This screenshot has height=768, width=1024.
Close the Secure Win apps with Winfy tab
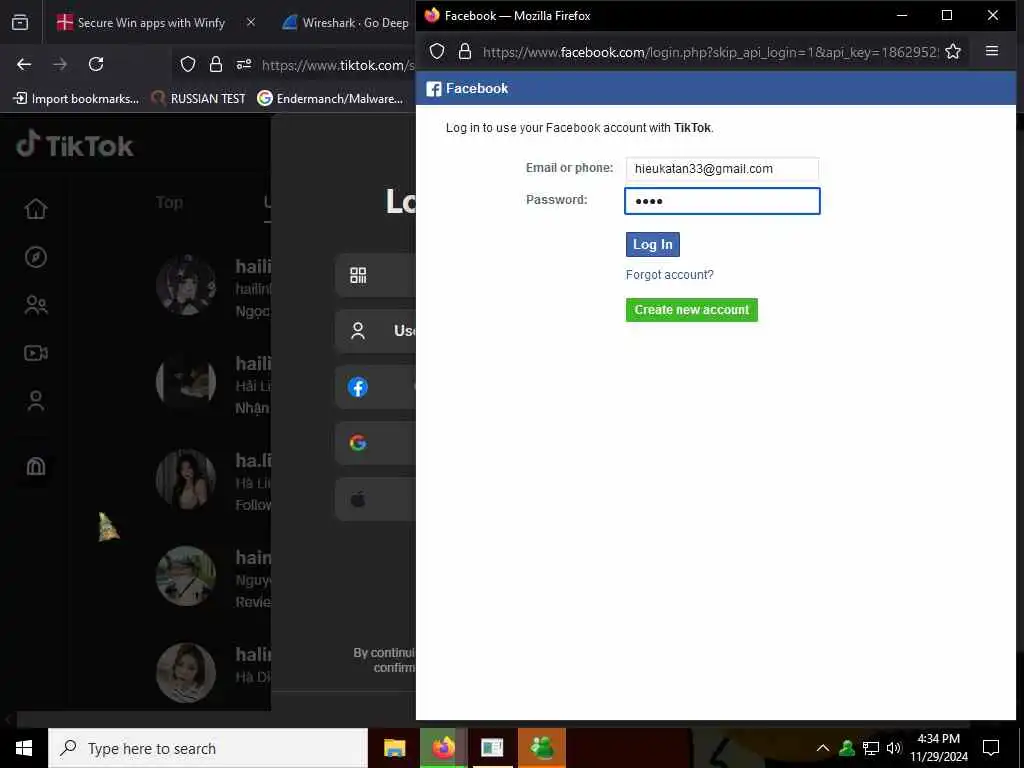[x=251, y=22]
